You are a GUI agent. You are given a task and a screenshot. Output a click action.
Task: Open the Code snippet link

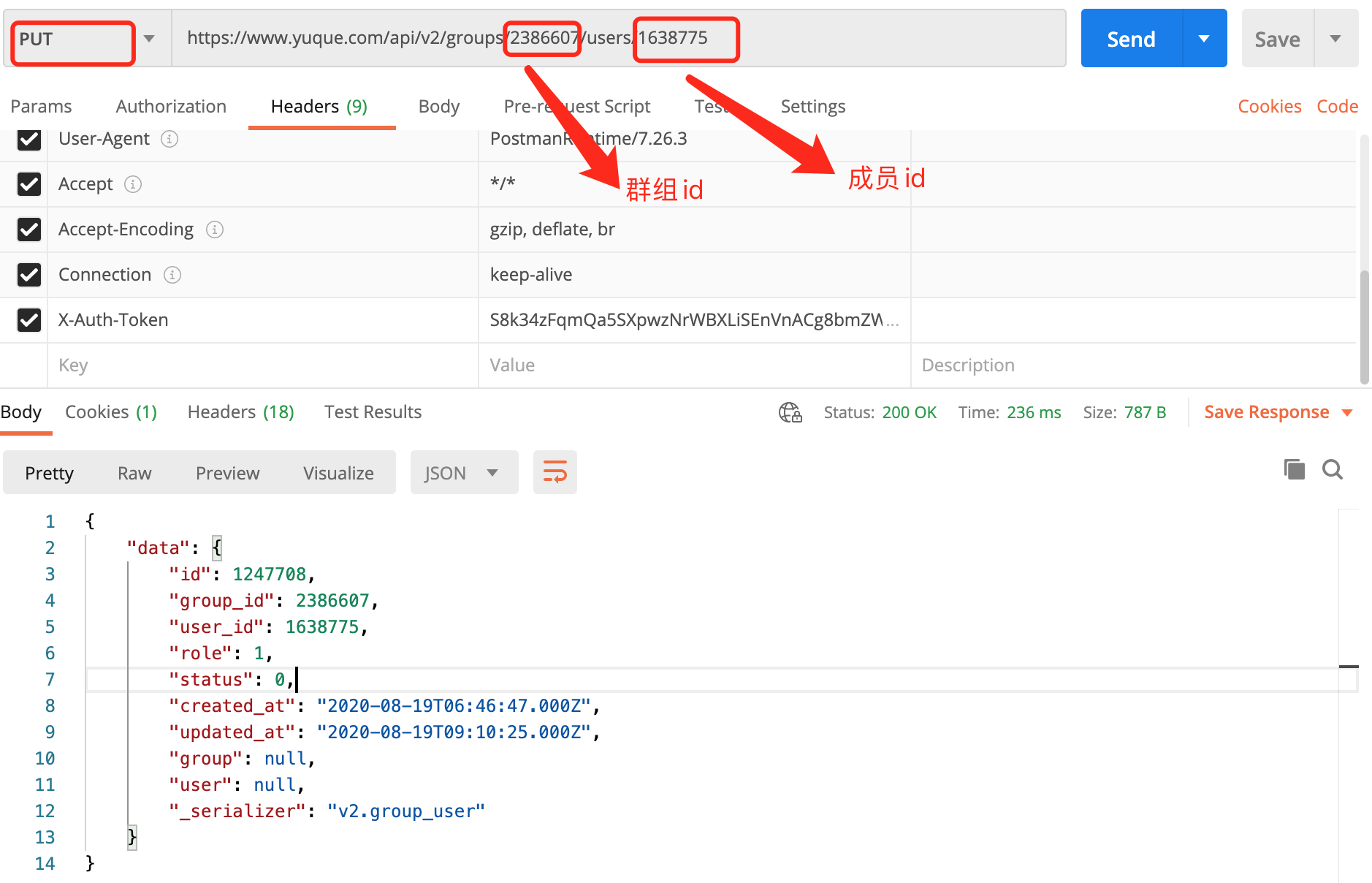point(1337,107)
